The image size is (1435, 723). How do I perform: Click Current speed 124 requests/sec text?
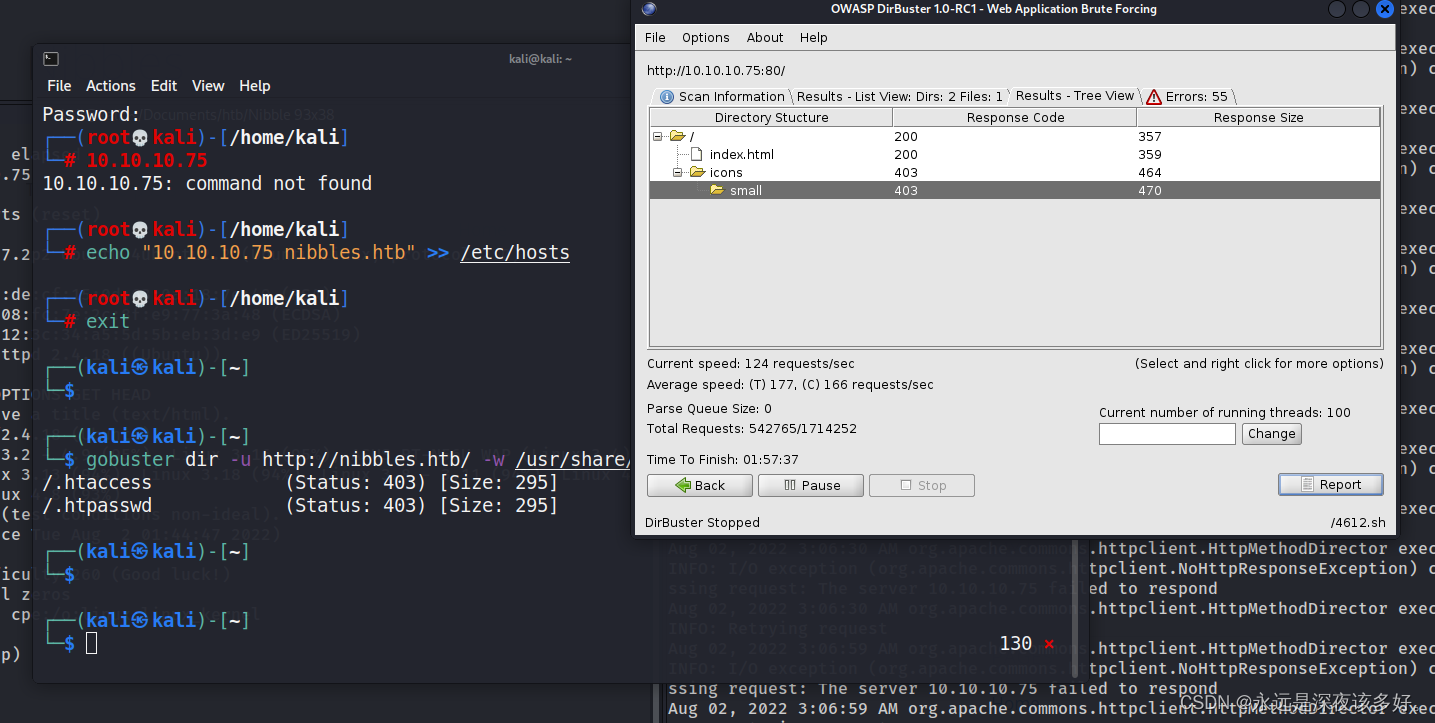click(751, 364)
